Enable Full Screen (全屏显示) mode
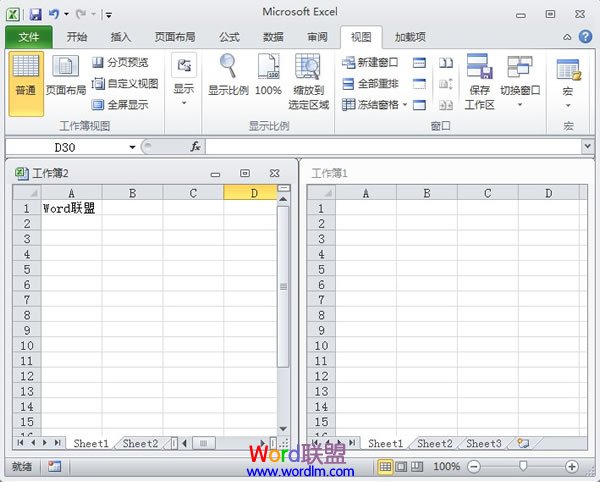Image resolution: width=600 pixels, height=482 pixels. pos(120,104)
